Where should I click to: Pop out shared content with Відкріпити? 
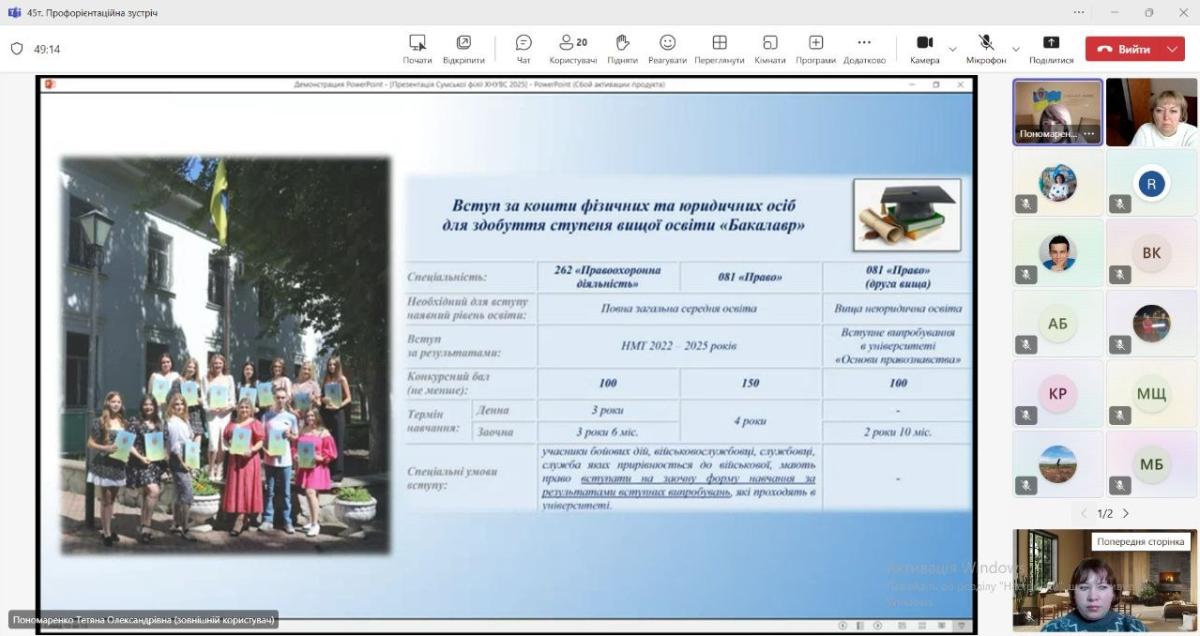(x=463, y=48)
